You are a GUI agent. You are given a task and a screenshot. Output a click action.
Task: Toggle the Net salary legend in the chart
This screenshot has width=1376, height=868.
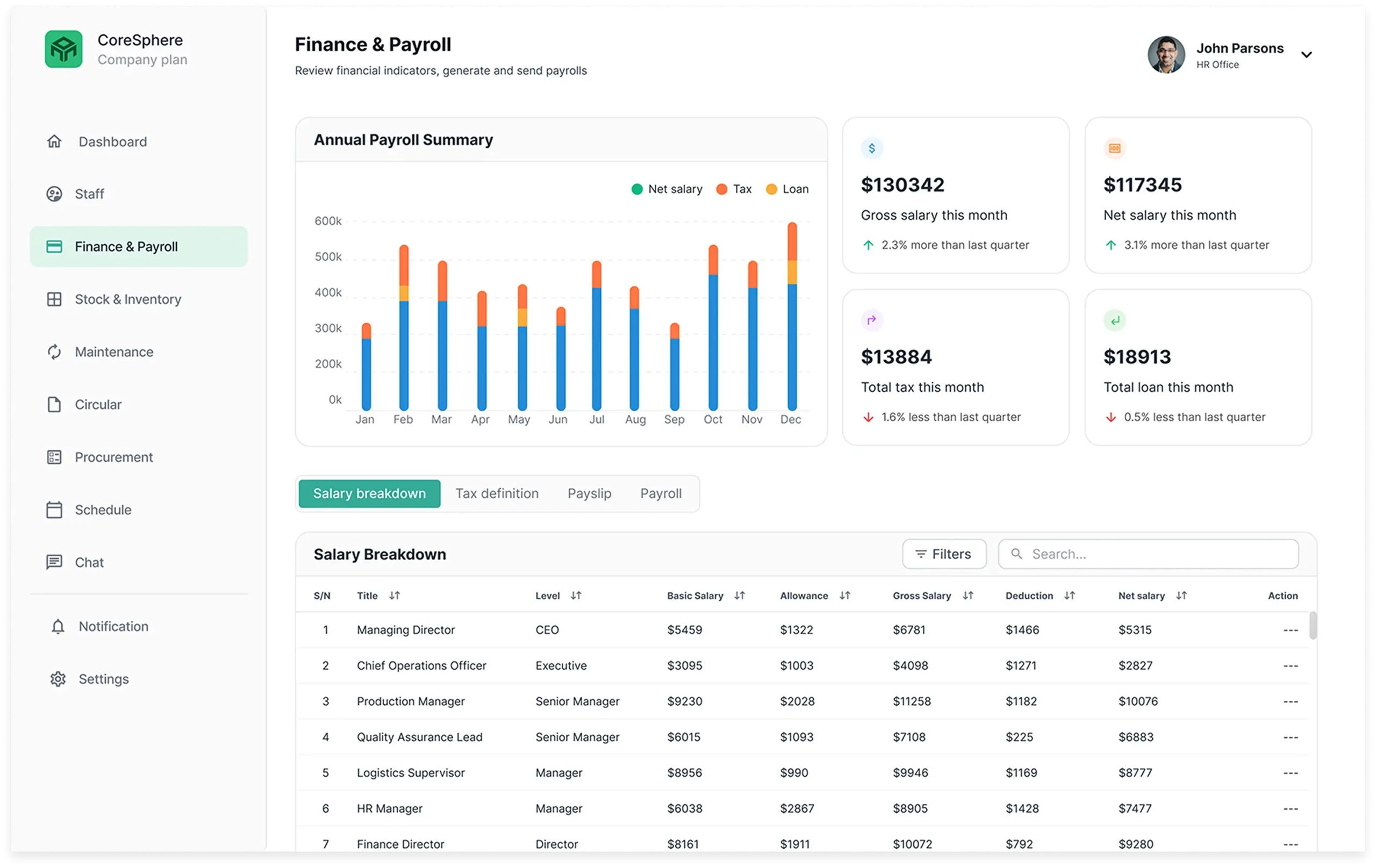click(666, 189)
